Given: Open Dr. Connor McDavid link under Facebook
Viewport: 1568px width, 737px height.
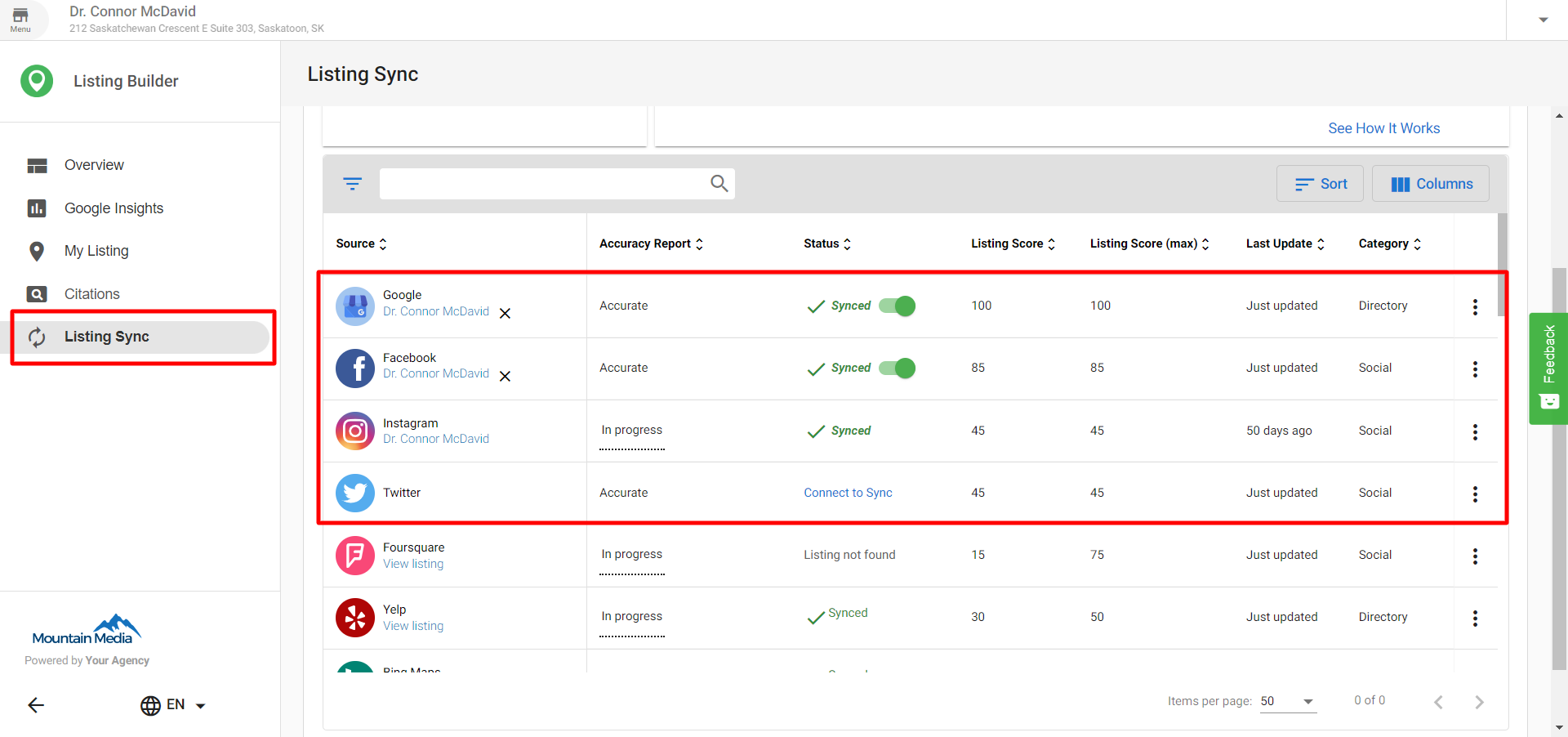Looking at the screenshot, I should pyautogui.click(x=436, y=373).
